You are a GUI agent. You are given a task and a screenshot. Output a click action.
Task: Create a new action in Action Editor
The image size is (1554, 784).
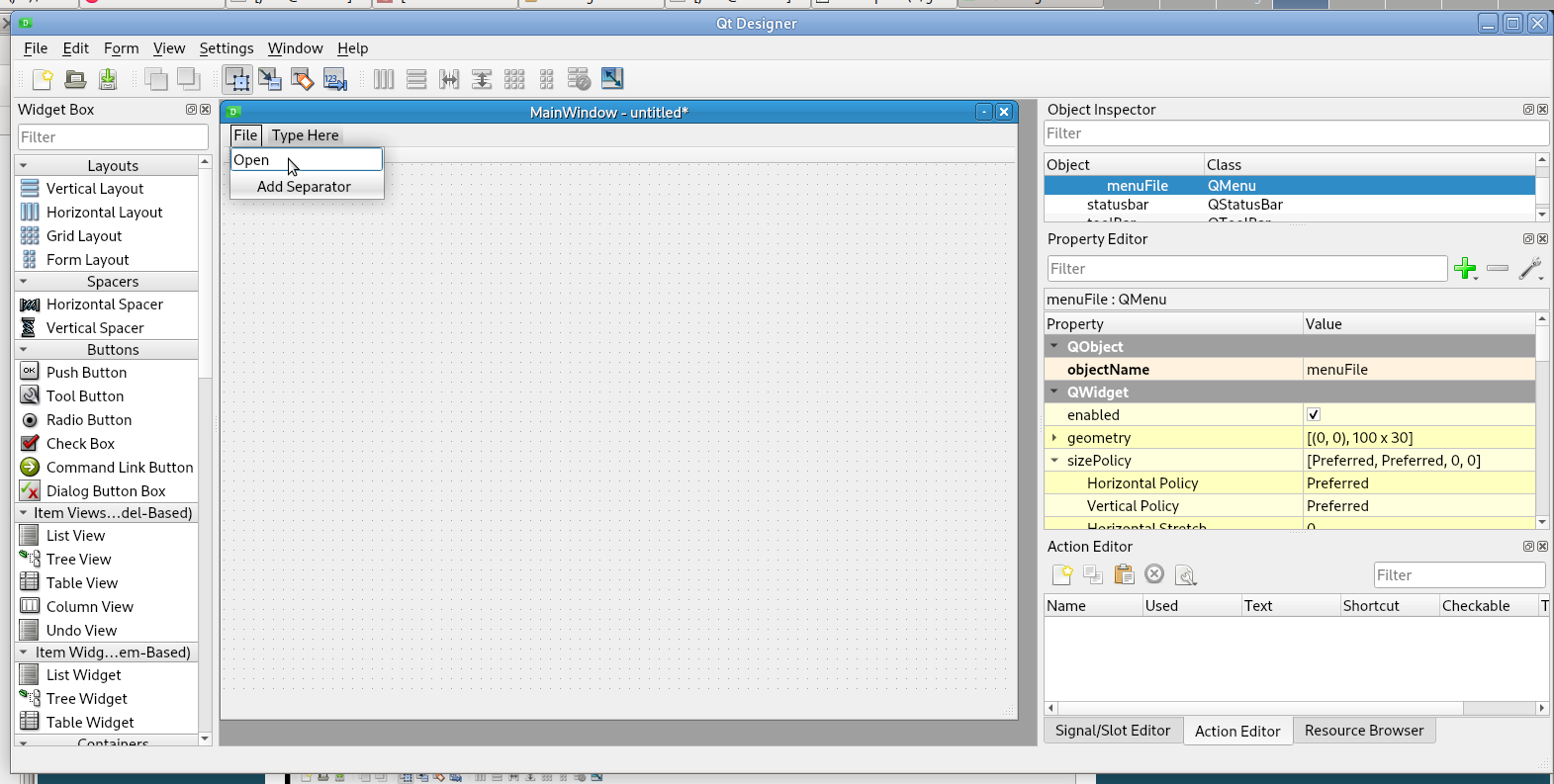1062,574
